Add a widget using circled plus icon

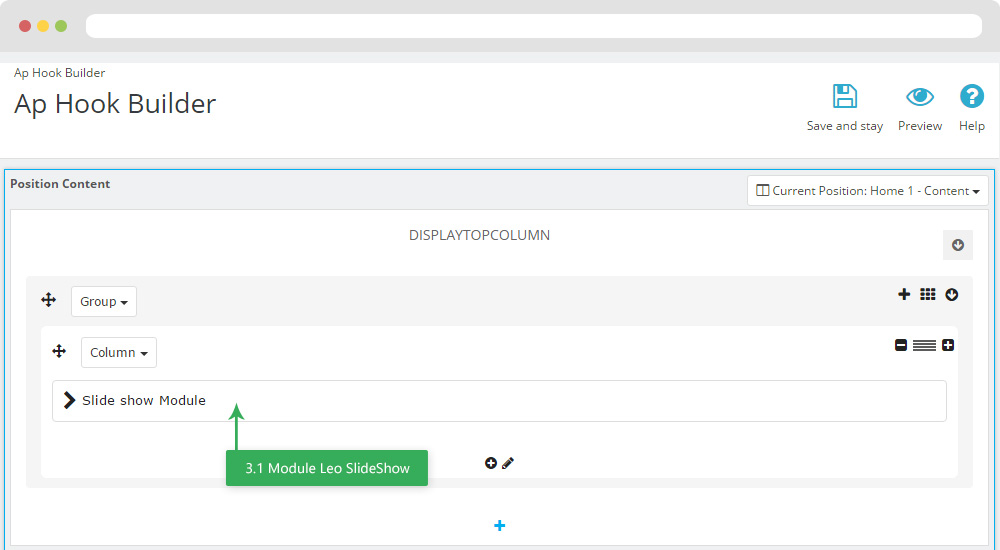pyautogui.click(x=490, y=463)
